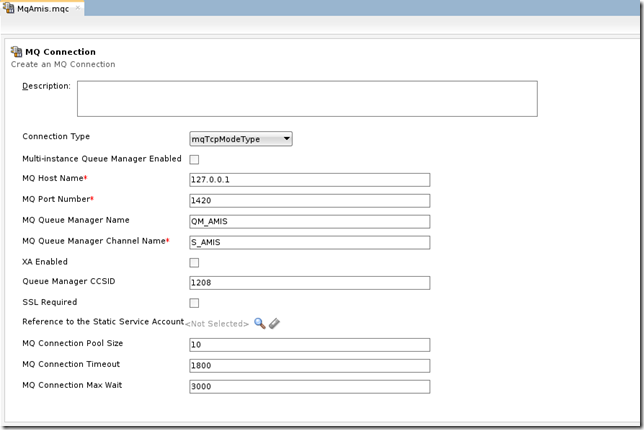This screenshot has height=430, width=644.
Task: Open the Connection Type dropdown
Action: pos(241,139)
